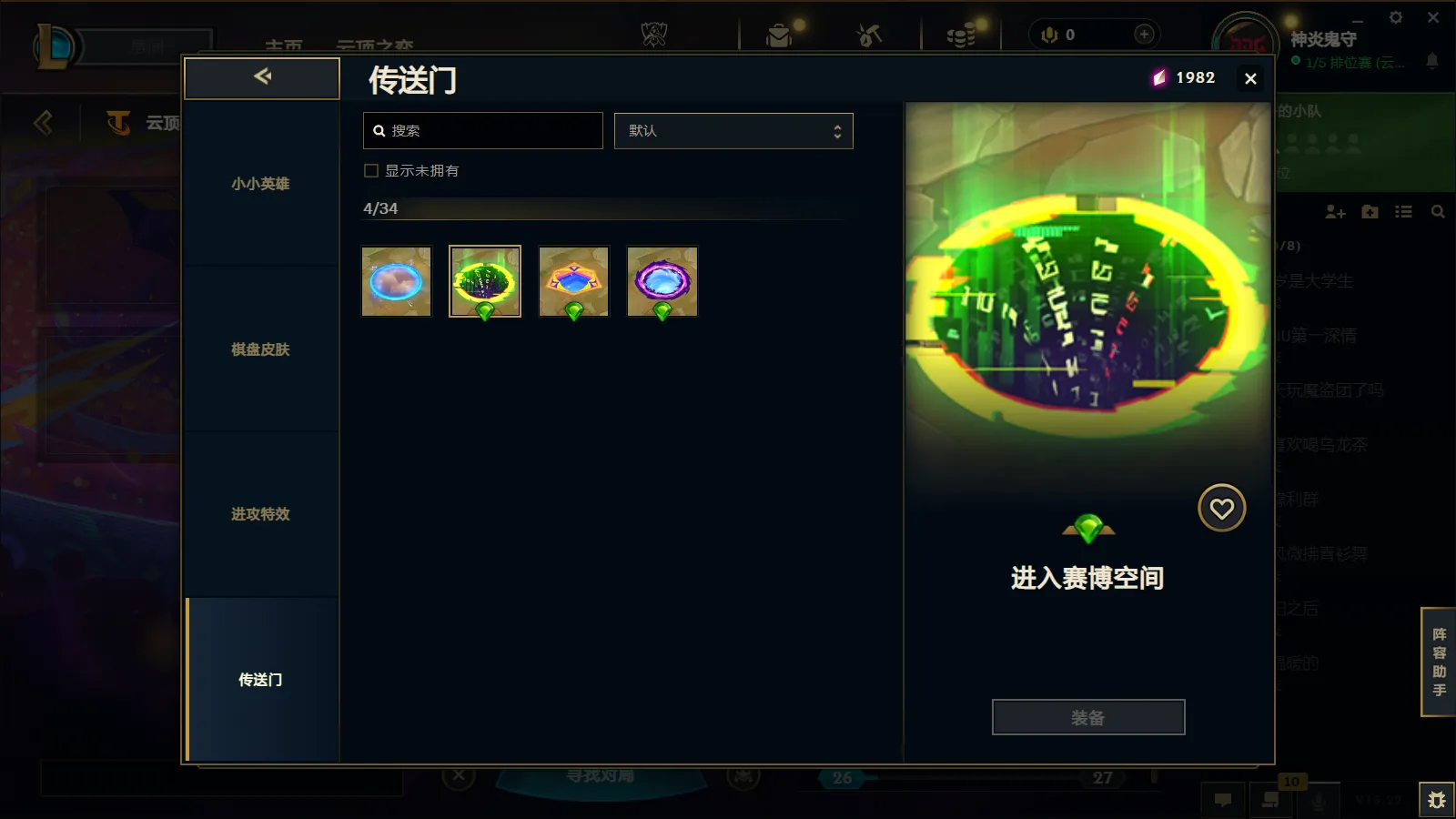Click the 搜索 search field

click(x=482, y=131)
